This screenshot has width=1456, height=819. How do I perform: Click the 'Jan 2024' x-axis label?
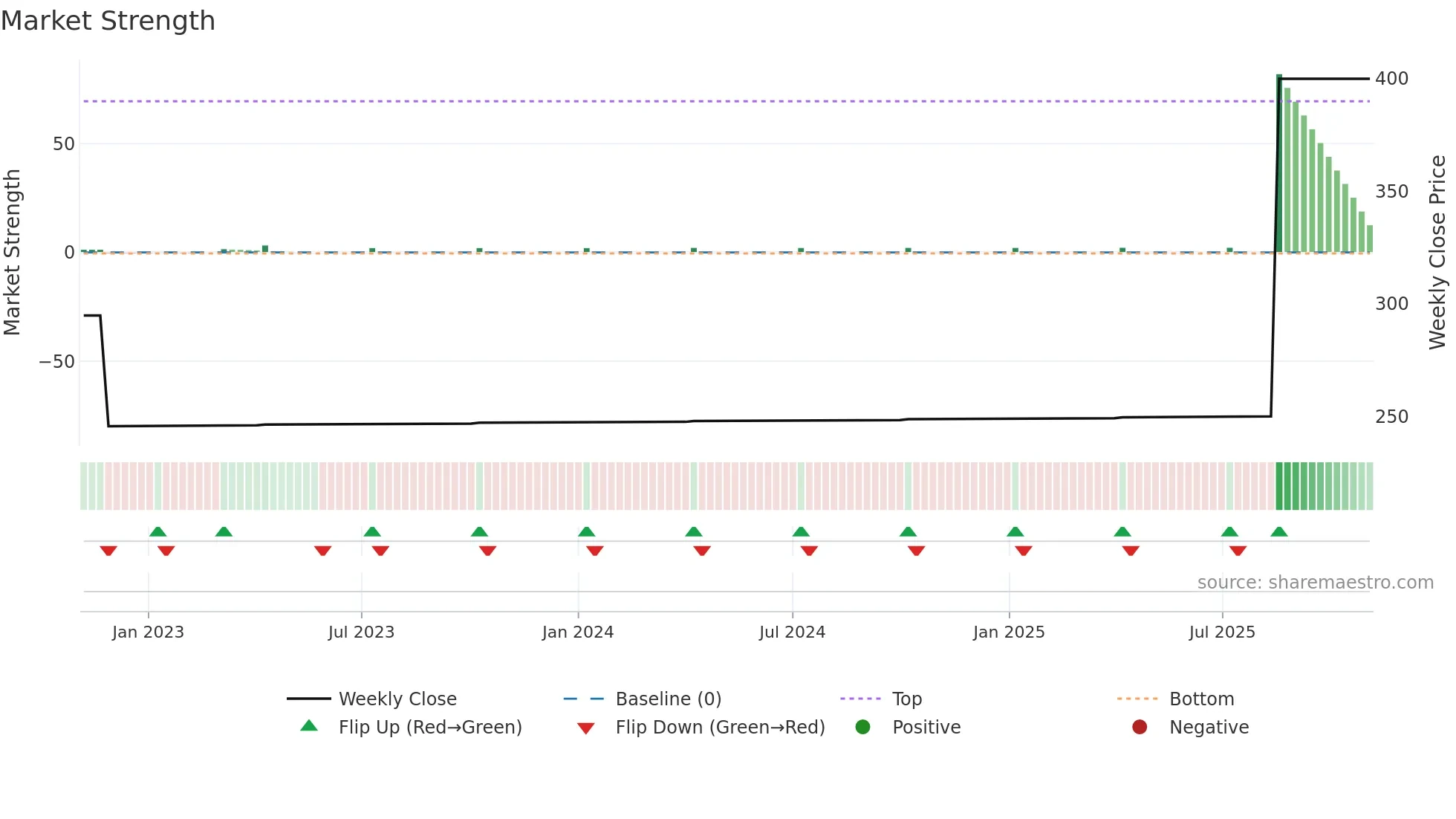578,632
